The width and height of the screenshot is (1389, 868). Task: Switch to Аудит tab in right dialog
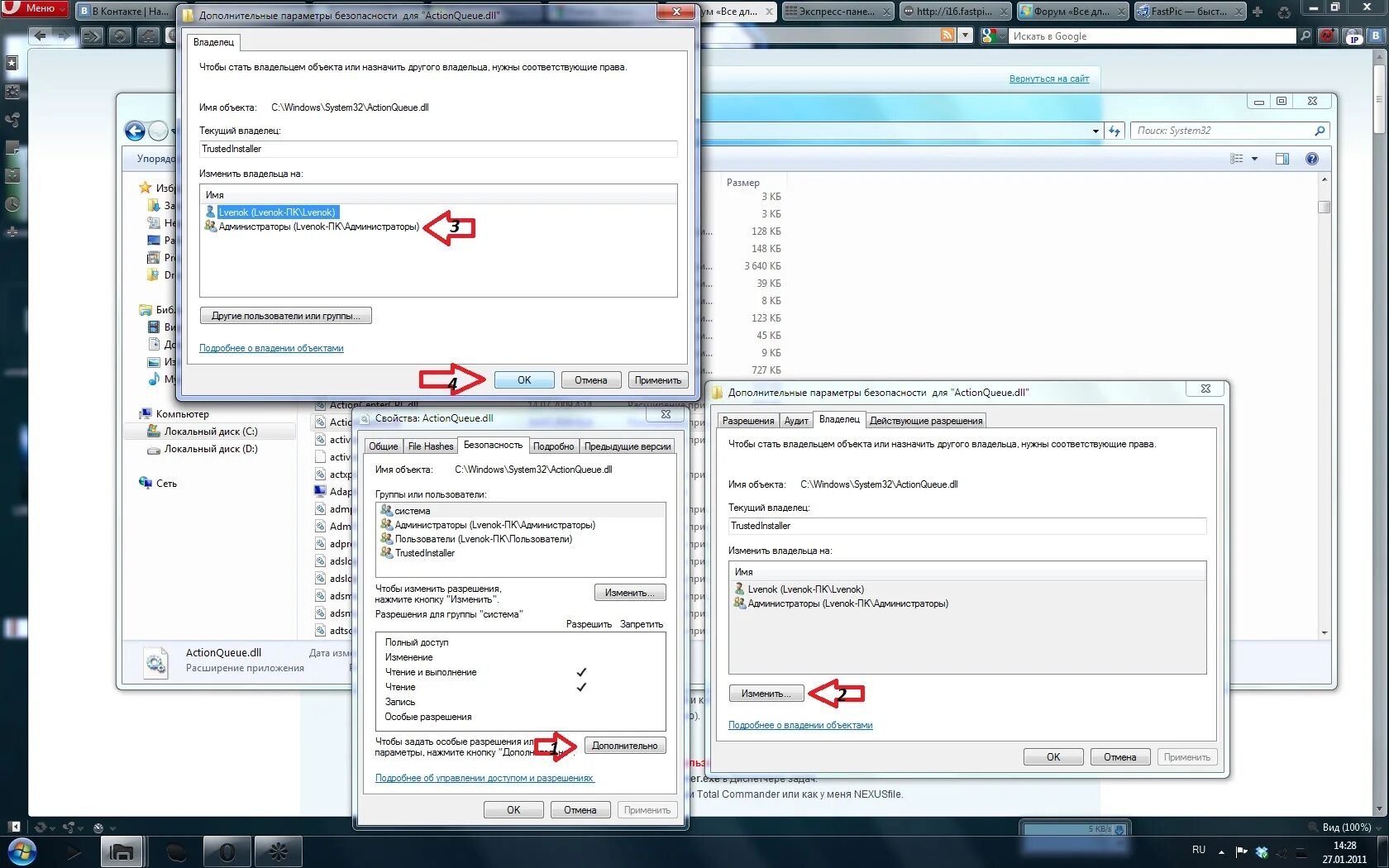tap(796, 421)
